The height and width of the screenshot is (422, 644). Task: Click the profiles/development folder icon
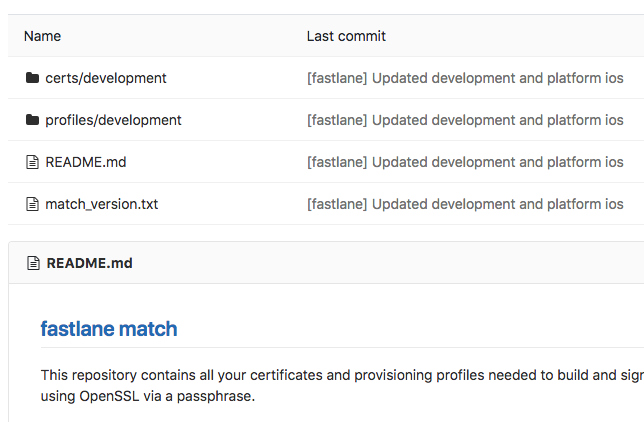click(x=32, y=120)
